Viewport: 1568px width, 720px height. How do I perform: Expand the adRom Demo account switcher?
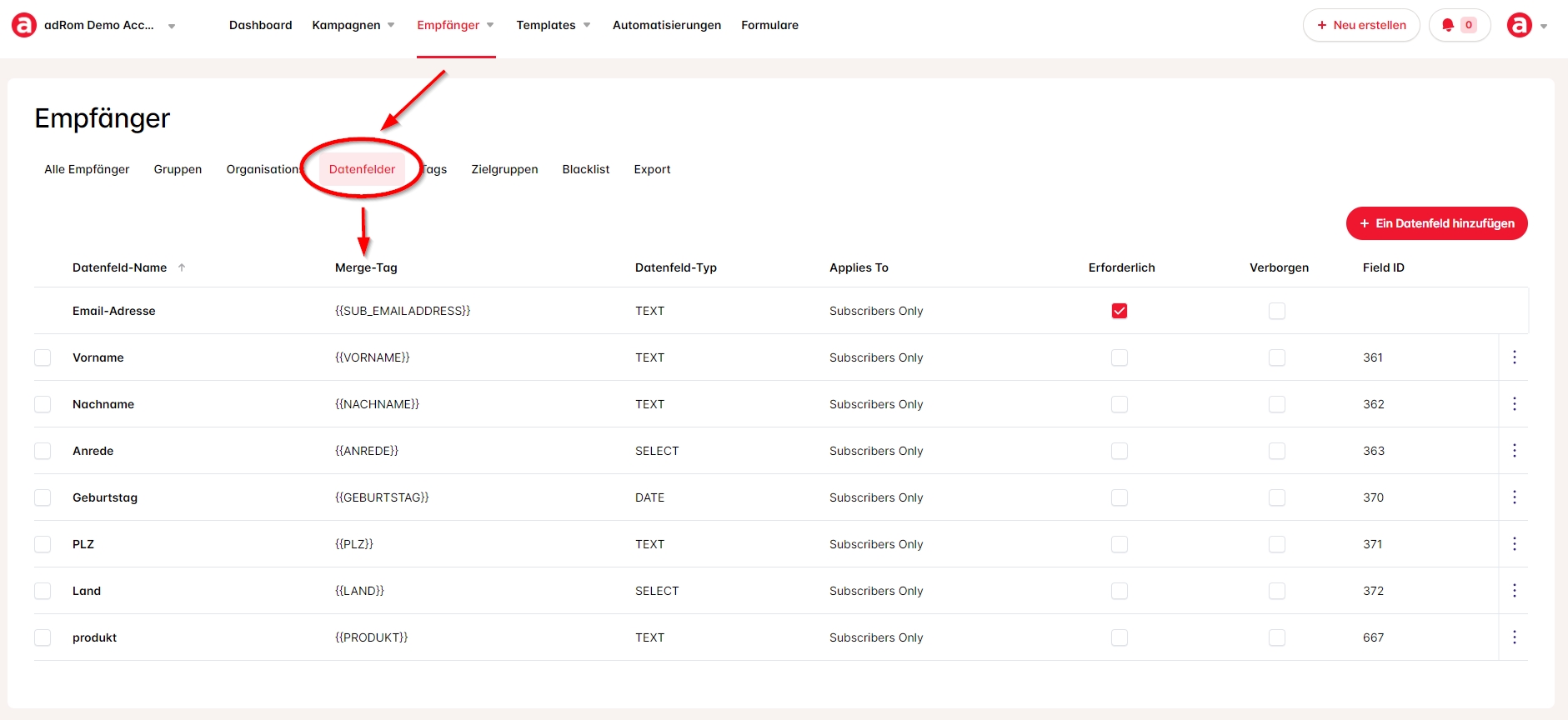[172, 26]
